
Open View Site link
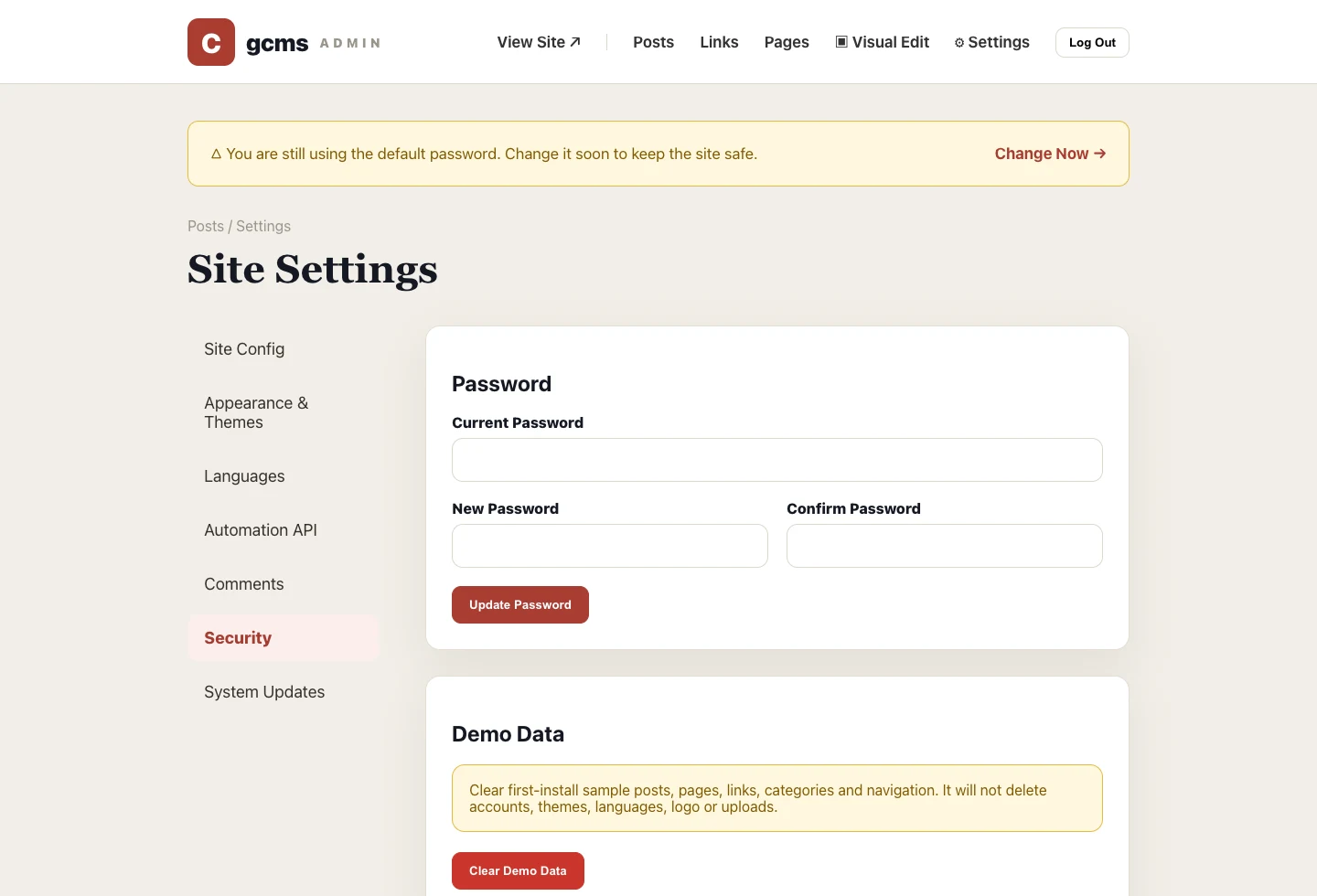click(x=539, y=42)
